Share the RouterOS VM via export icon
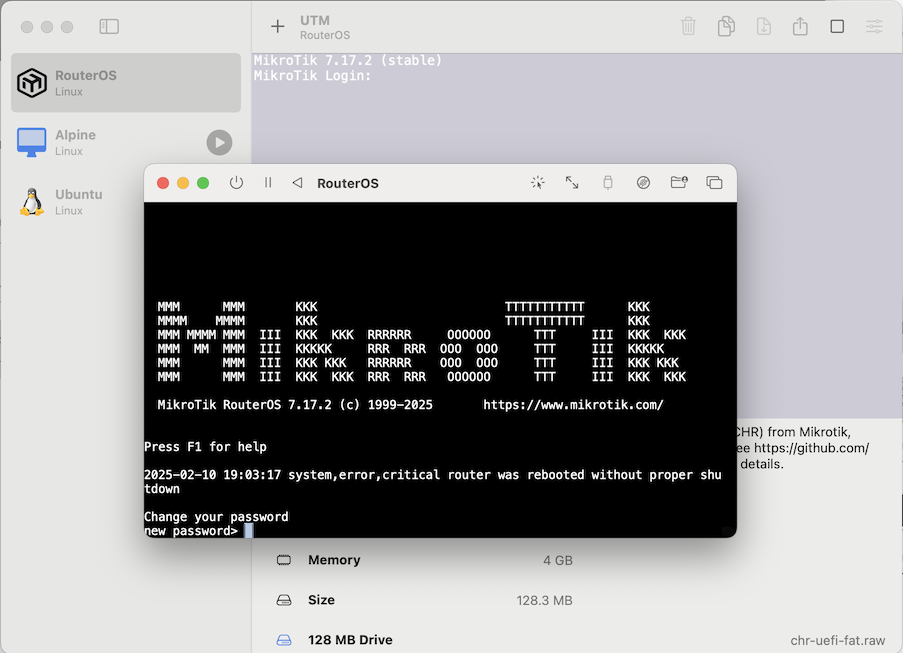Viewport: 903px width, 653px height. [x=799, y=27]
